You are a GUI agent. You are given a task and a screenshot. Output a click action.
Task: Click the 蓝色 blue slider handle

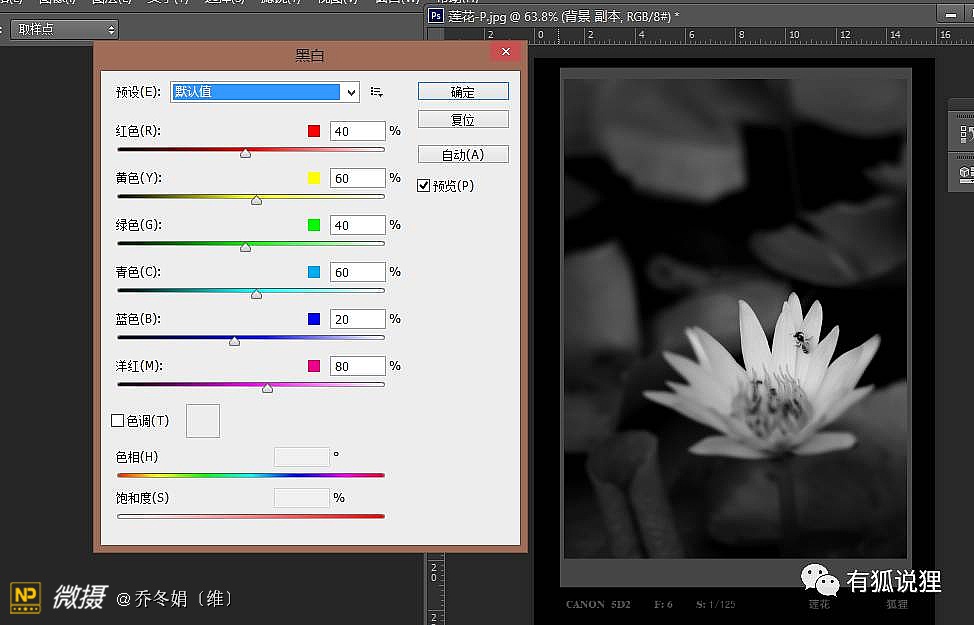point(234,341)
